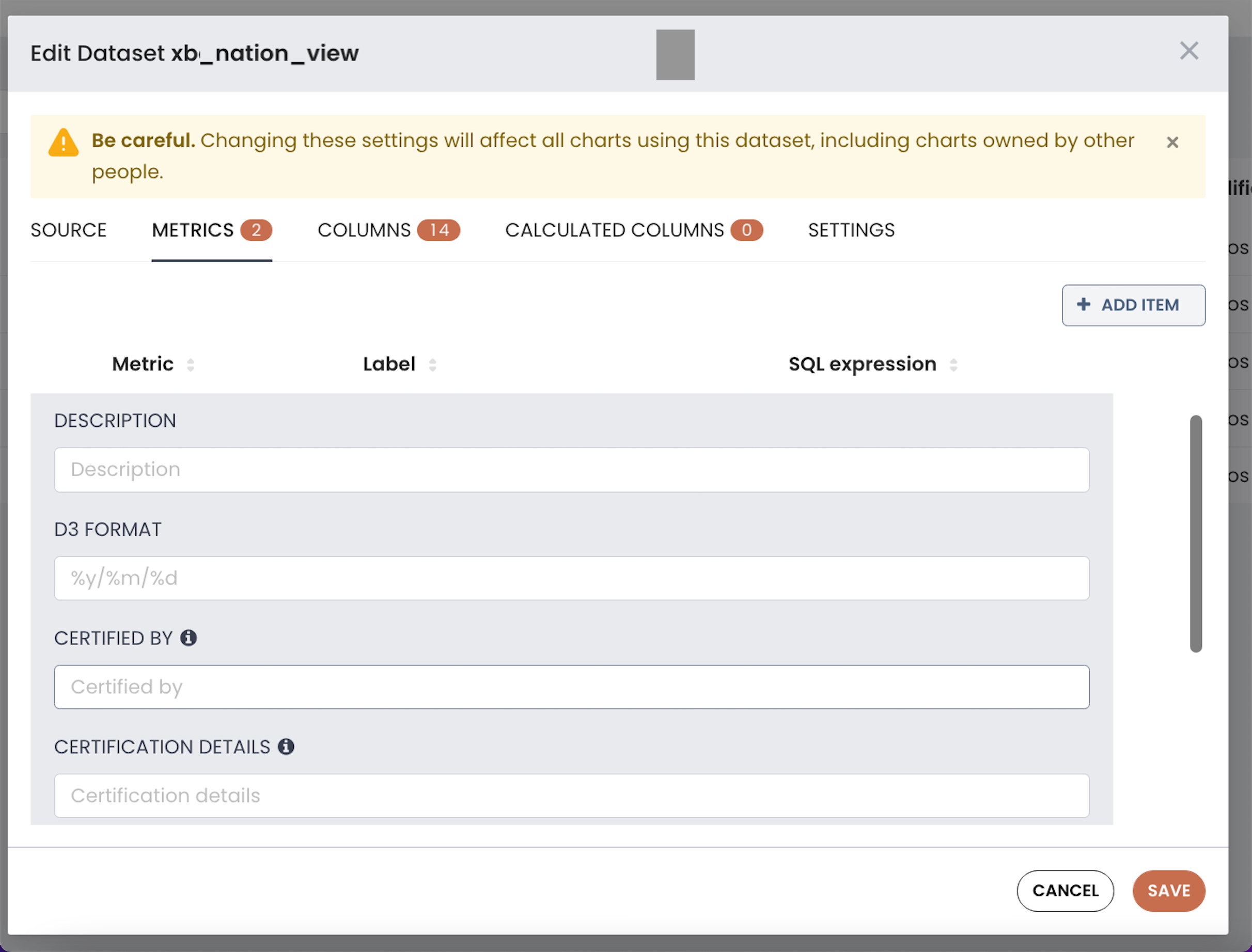Click the Save button
This screenshot has height=952, width=1252.
(x=1168, y=890)
